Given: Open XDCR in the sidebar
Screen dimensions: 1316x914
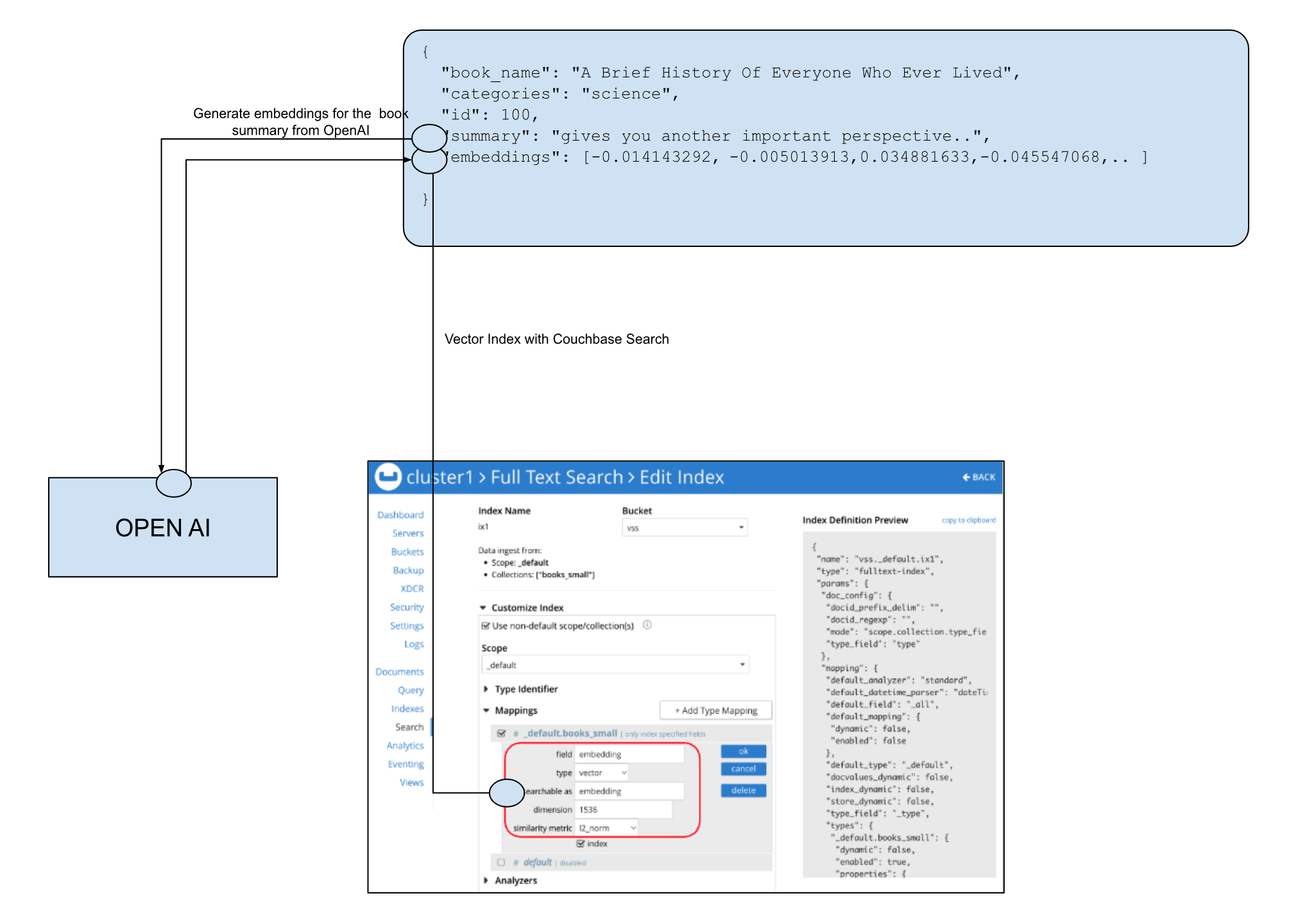Looking at the screenshot, I should tap(412, 589).
